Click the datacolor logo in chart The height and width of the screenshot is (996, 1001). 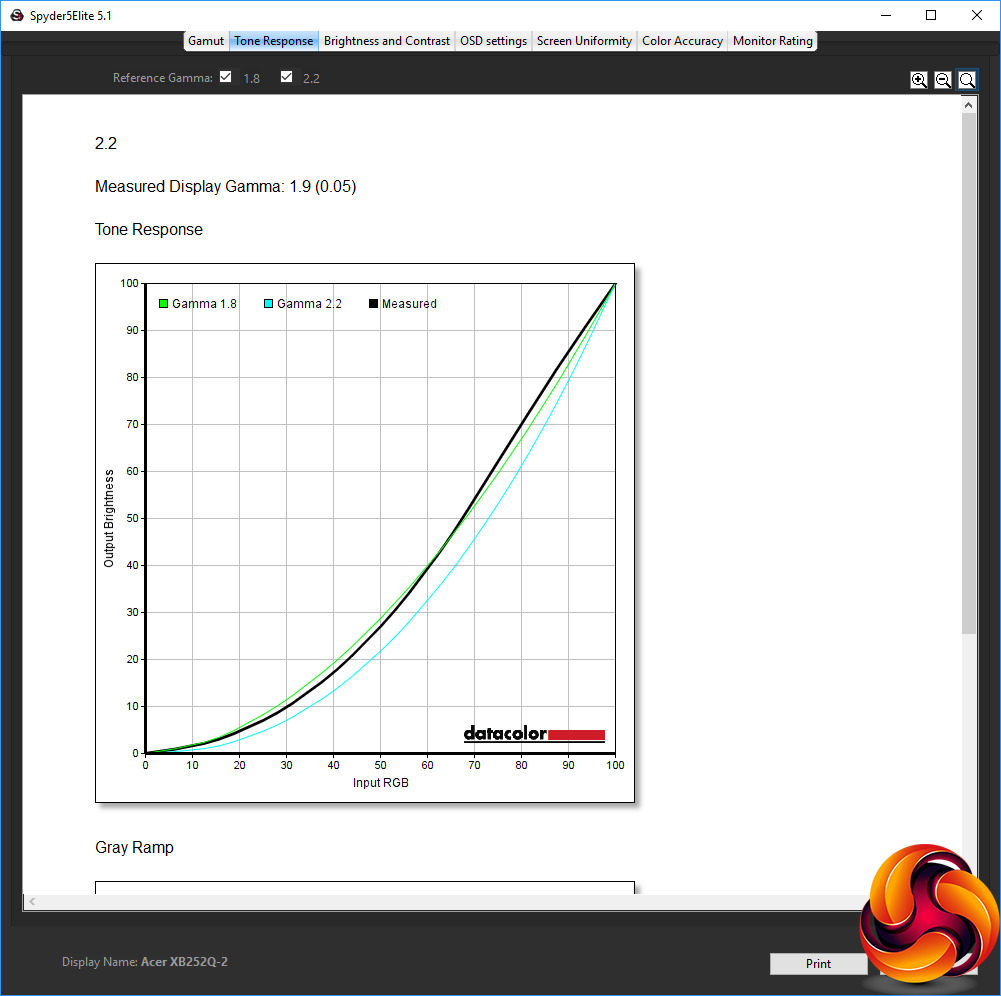pyautogui.click(x=534, y=734)
